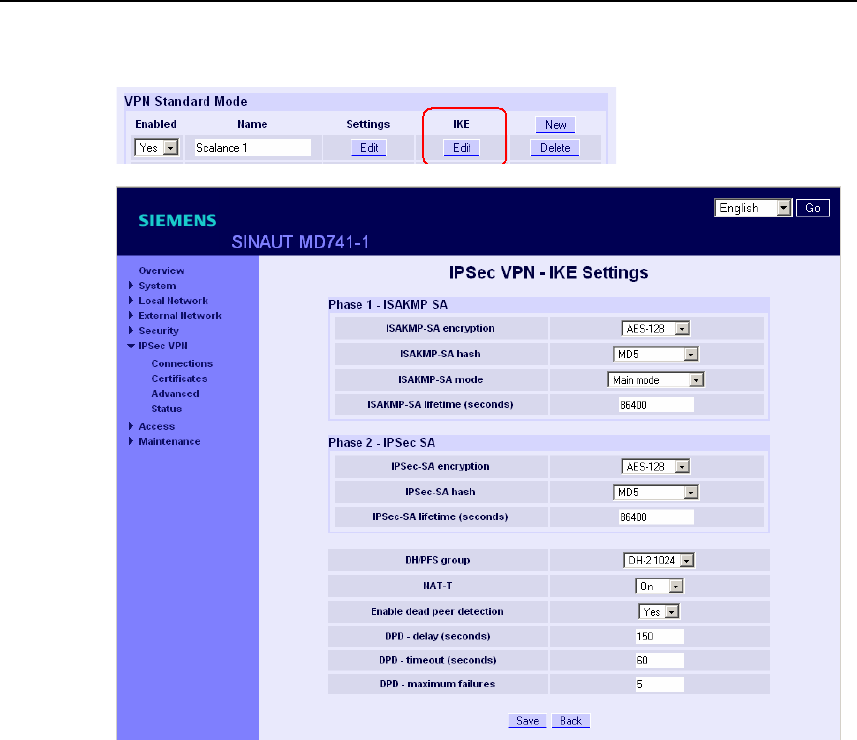857x740 pixels.
Task: Open the Advanced submenu item
Action: point(175,394)
